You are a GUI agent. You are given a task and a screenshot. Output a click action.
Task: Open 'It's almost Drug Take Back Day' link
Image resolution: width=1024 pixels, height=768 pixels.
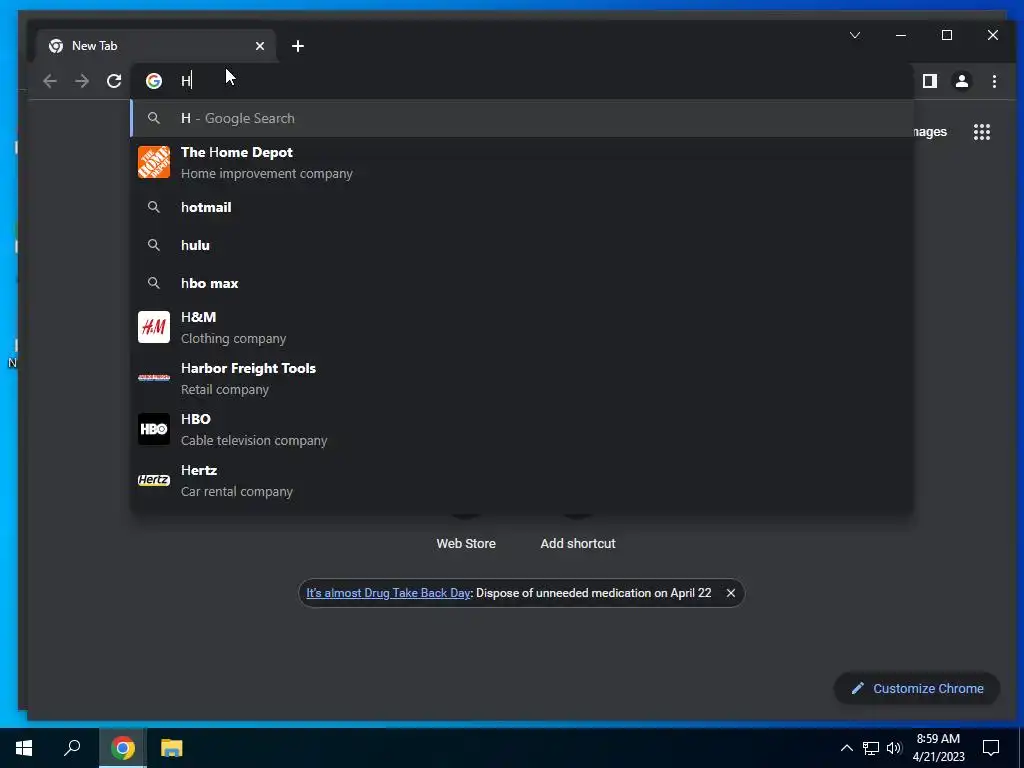[x=388, y=593]
